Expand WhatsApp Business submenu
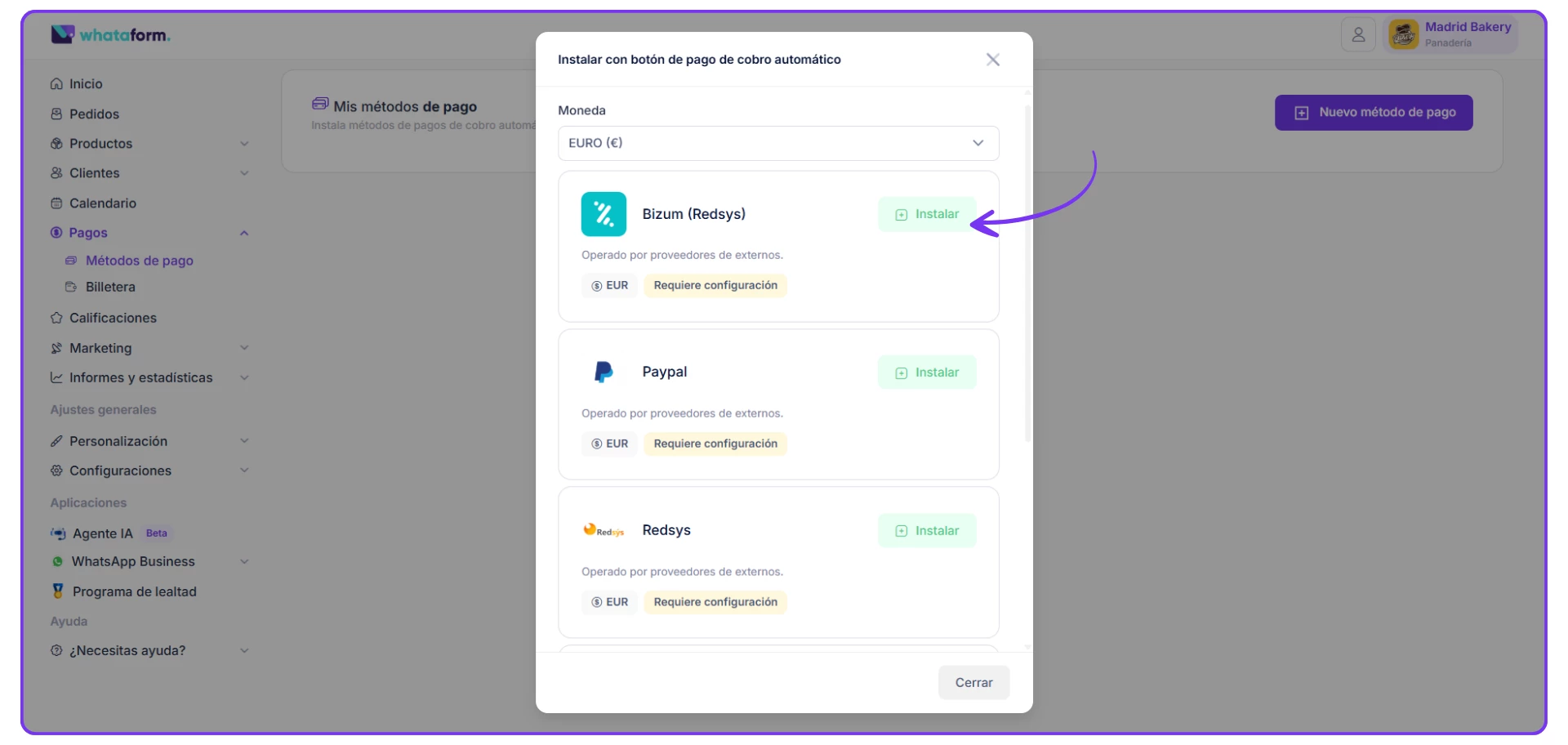The image size is (1568, 745). point(243,562)
